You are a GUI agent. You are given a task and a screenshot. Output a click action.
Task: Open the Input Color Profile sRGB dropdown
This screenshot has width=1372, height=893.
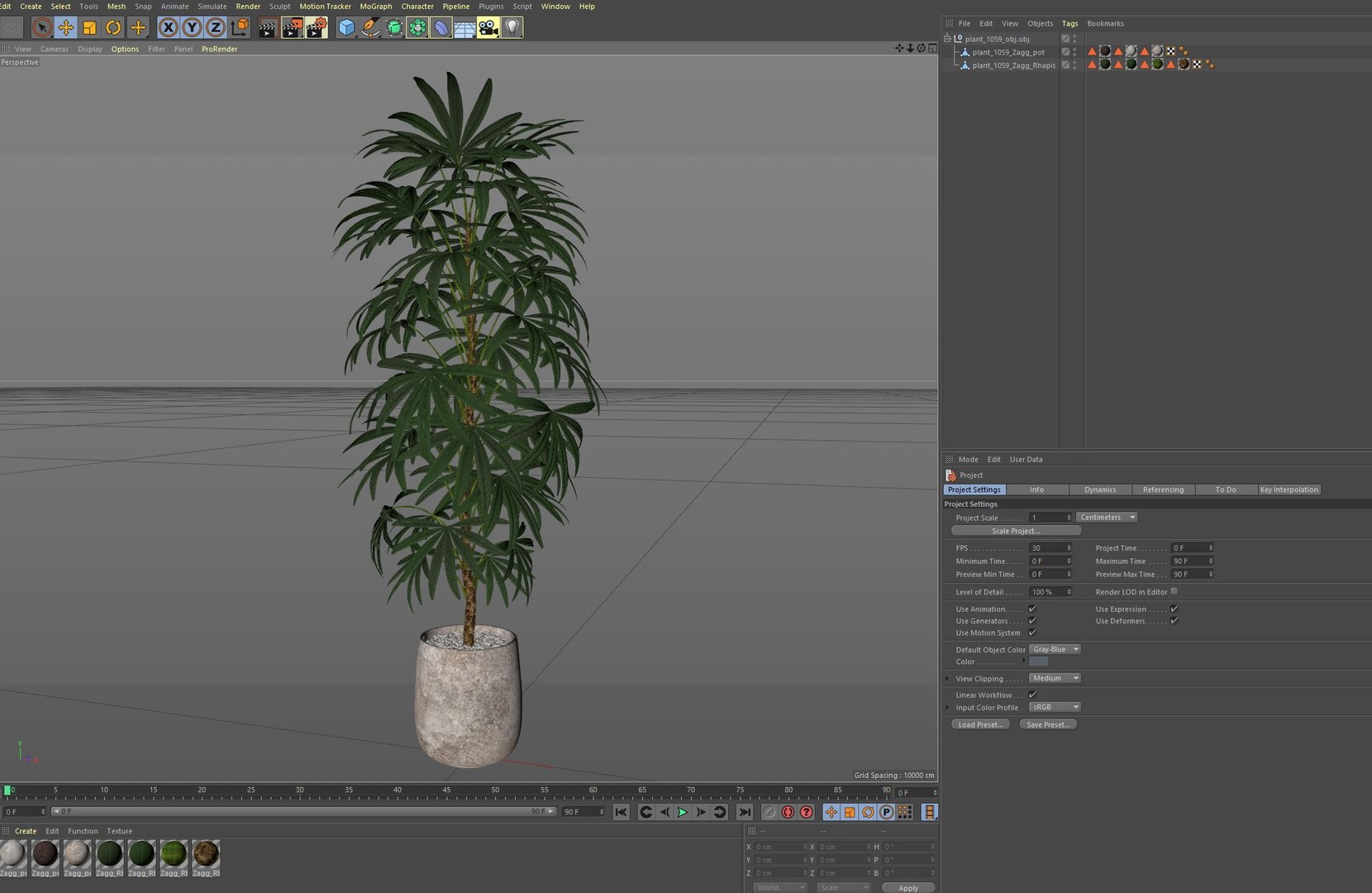click(1055, 707)
